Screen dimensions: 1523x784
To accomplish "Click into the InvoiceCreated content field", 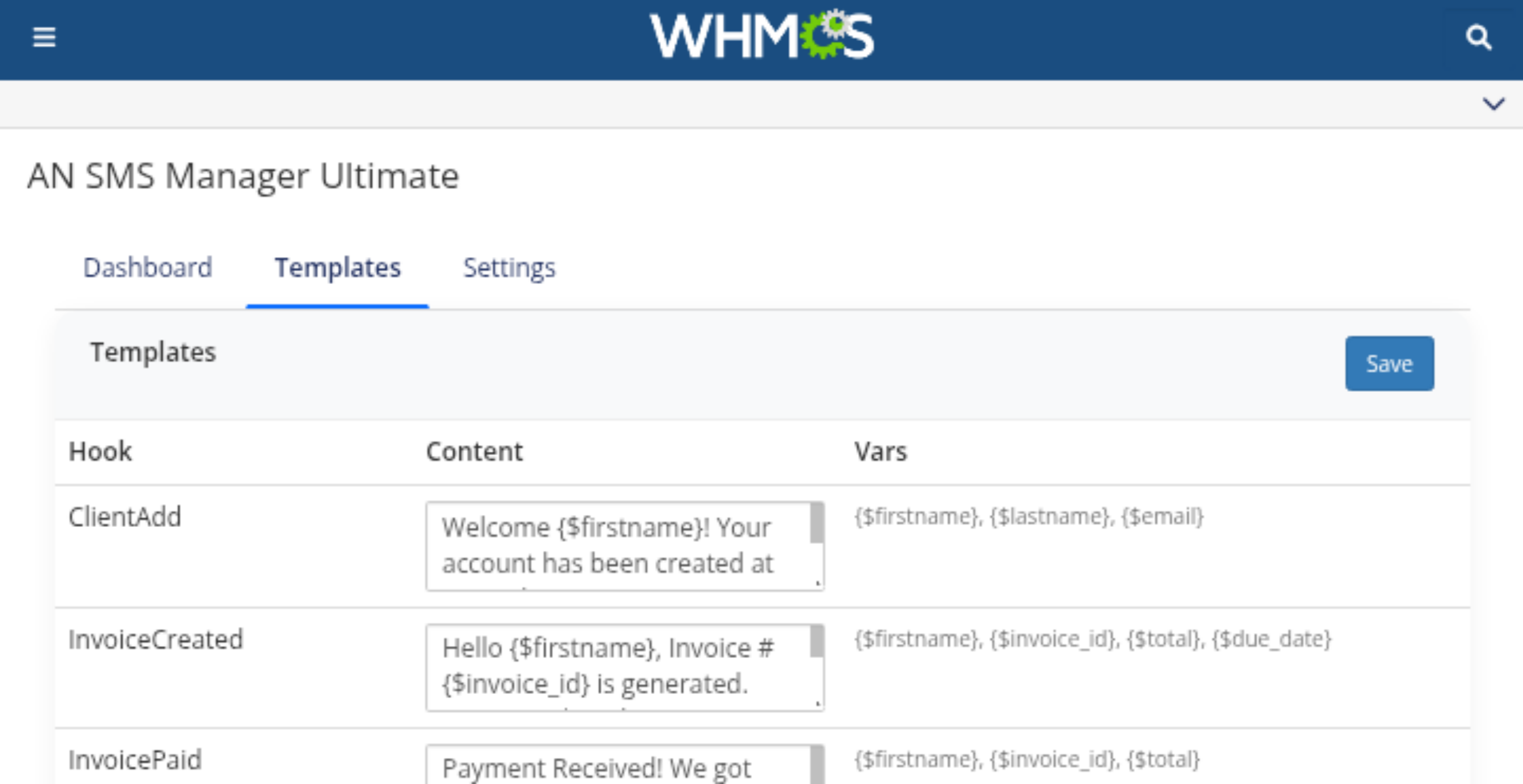I will 615,666.
